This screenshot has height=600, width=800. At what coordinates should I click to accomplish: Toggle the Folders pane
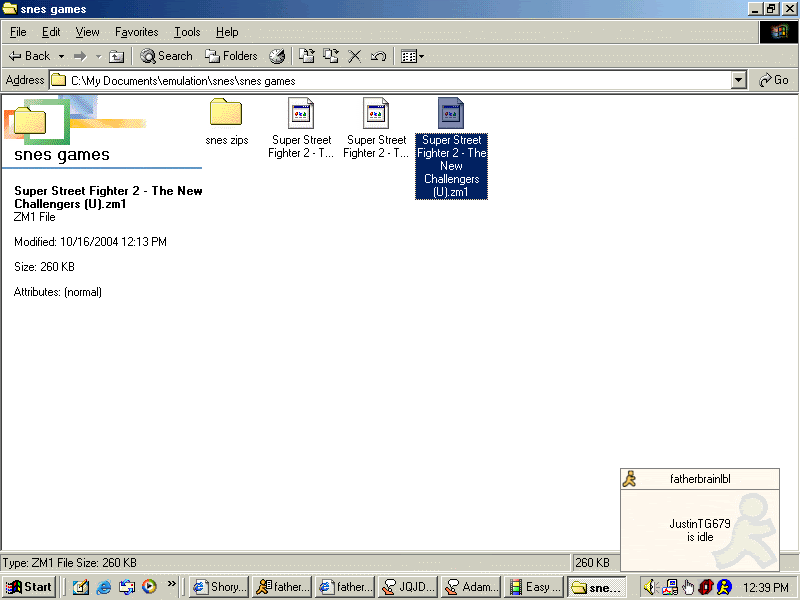[231, 56]
